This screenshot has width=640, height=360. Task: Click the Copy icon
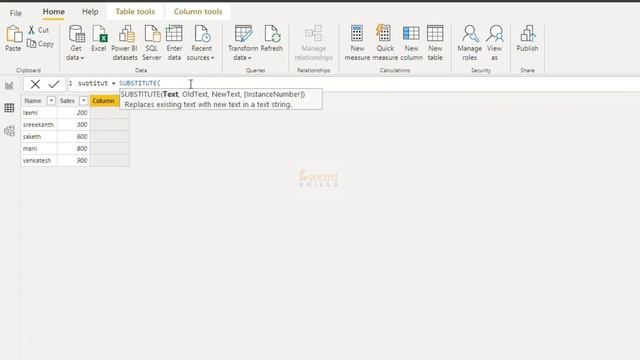coord(31,43)
